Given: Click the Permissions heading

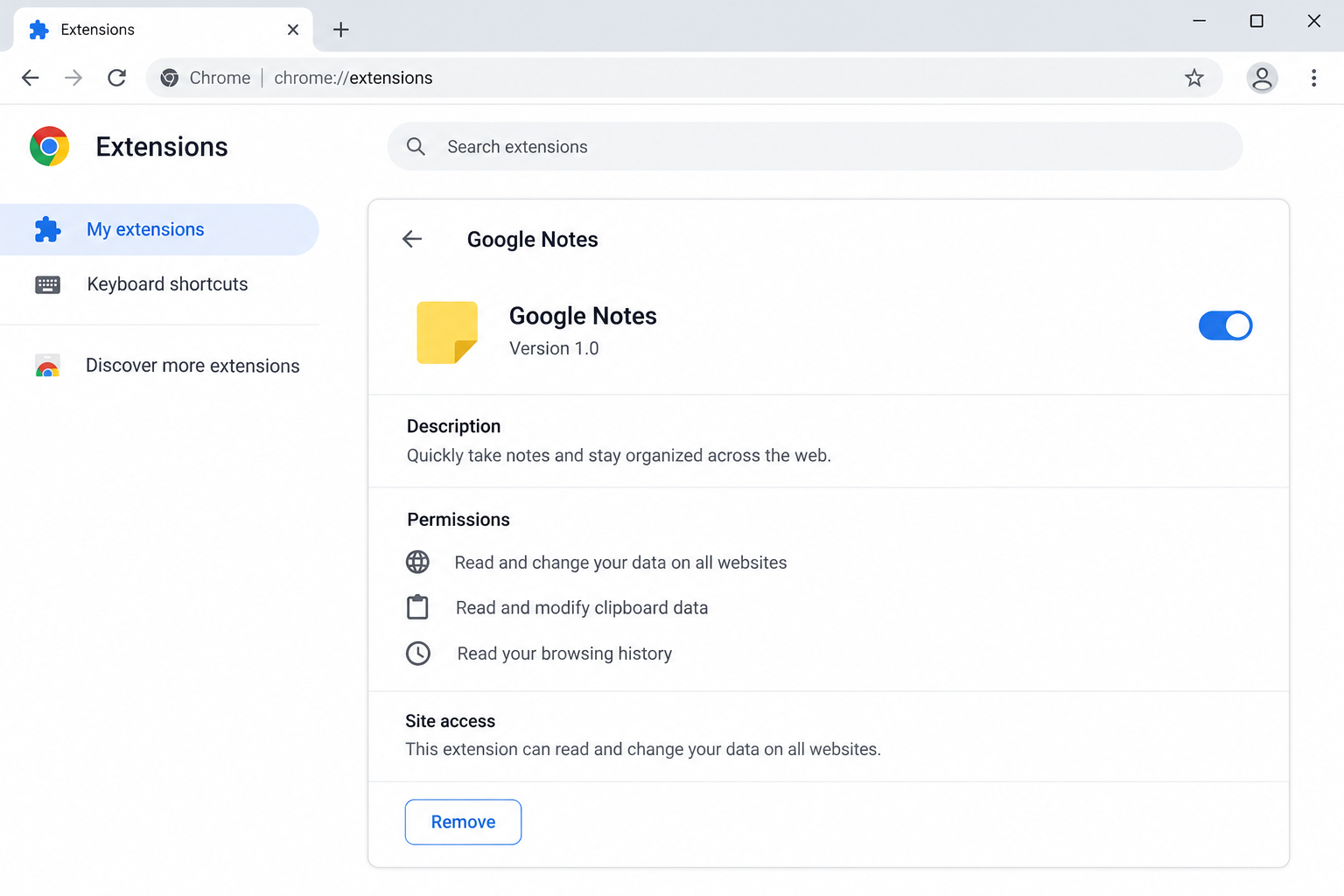Looking at the screenshot, I should tap(458, 520).
